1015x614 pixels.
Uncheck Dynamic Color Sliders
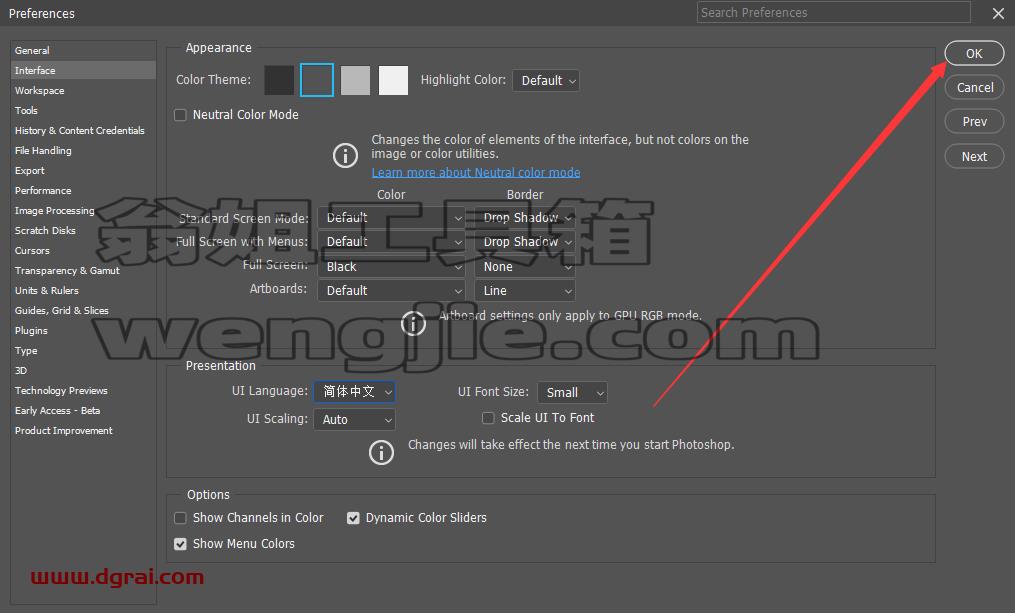point(353,518)
